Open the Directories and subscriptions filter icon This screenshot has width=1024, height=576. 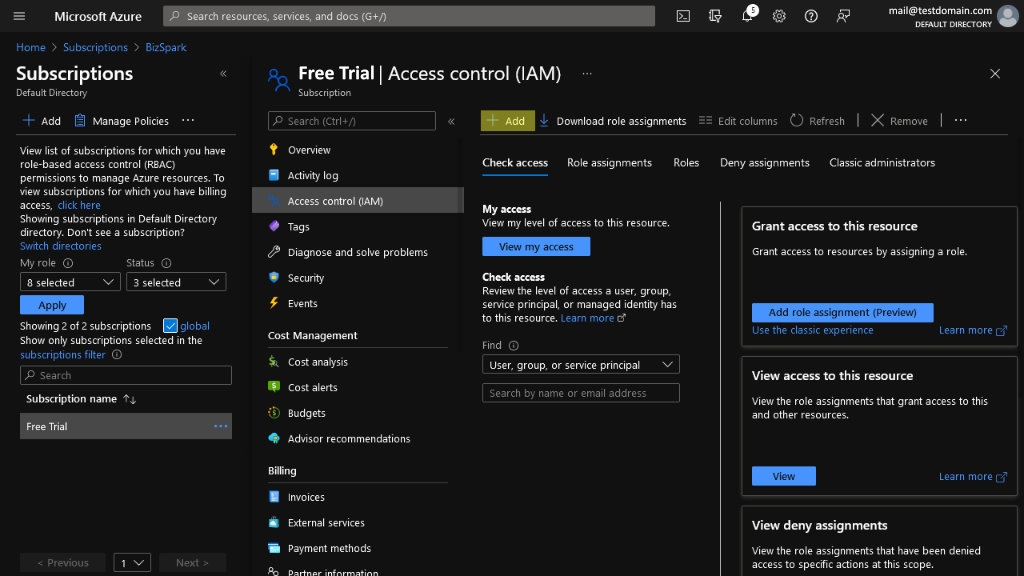pyautogui.click(x=715, y=16)
